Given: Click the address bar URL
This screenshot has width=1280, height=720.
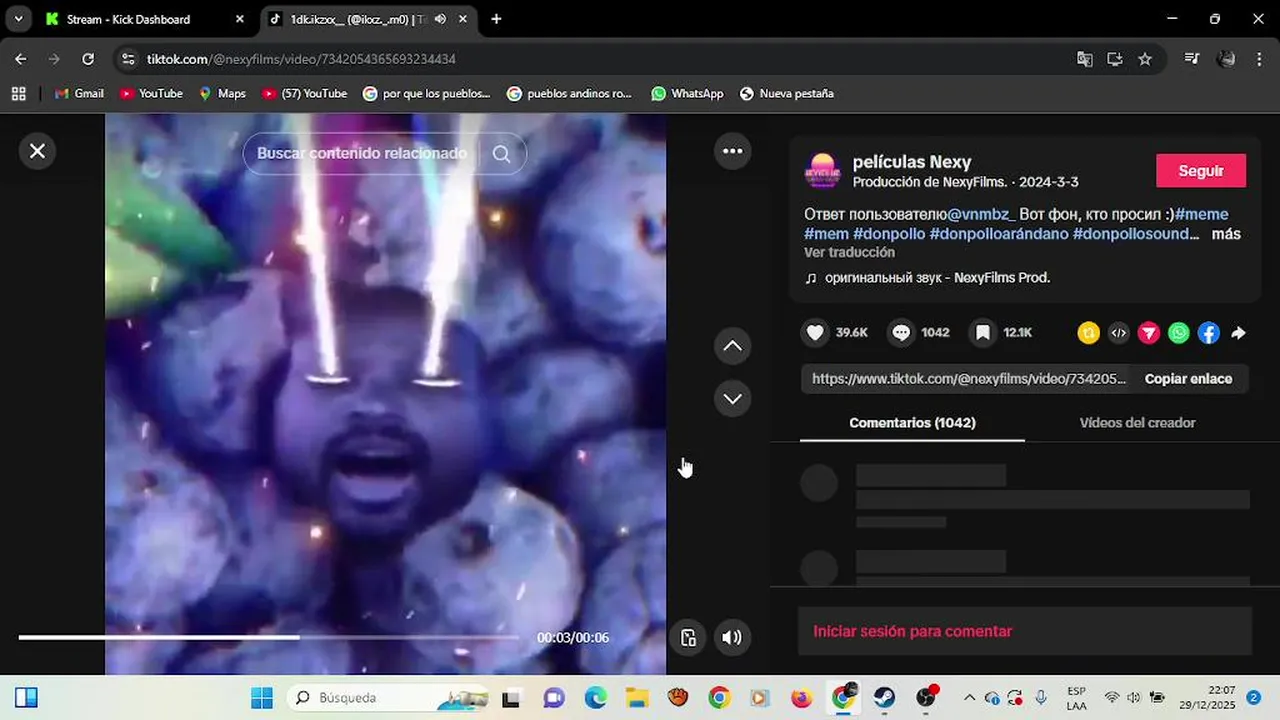Looking at the screenshot, I should (x=301, y=59).
